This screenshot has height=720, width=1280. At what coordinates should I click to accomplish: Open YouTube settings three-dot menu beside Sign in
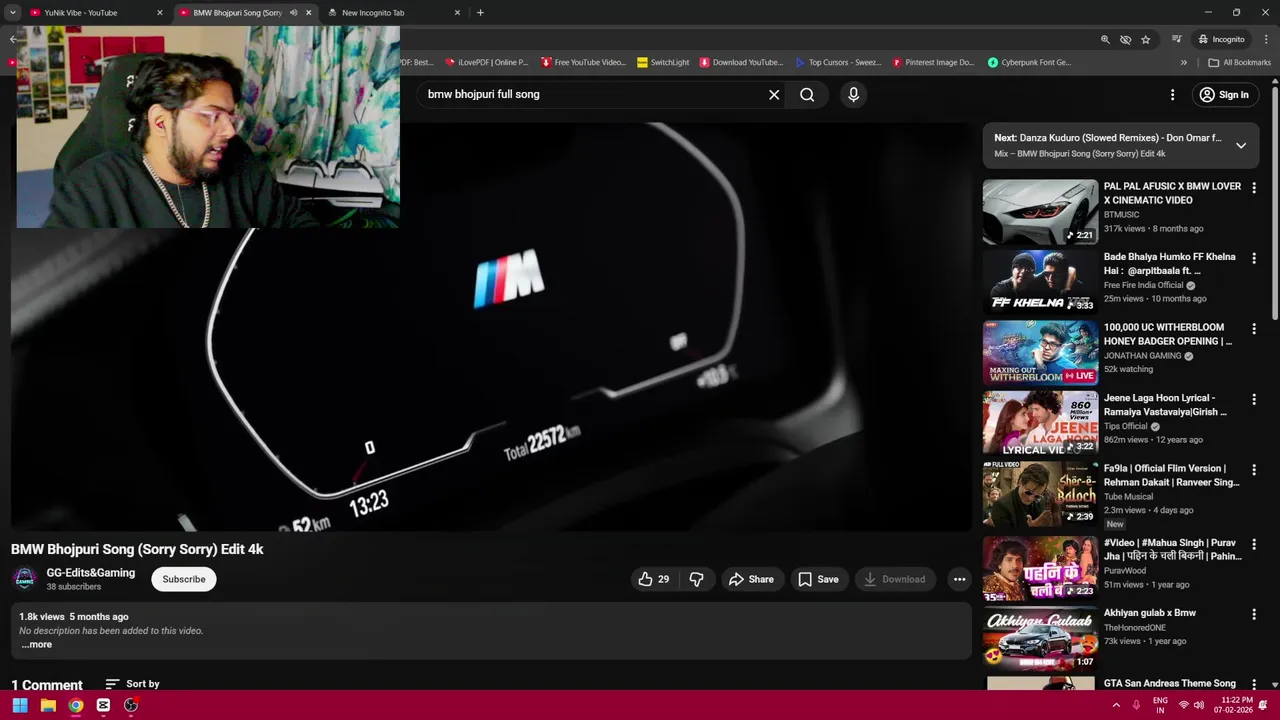tap(1172, 95)
